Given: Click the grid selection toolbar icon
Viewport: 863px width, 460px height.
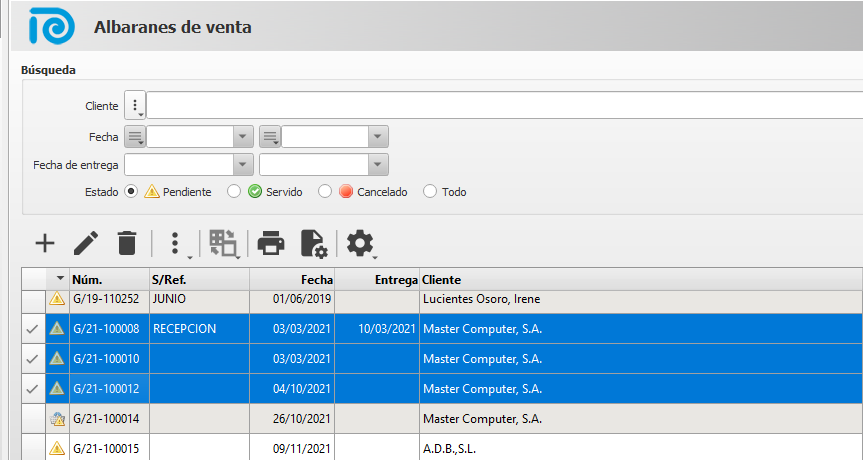Looking at the screenshot, I should click(223, 243).
